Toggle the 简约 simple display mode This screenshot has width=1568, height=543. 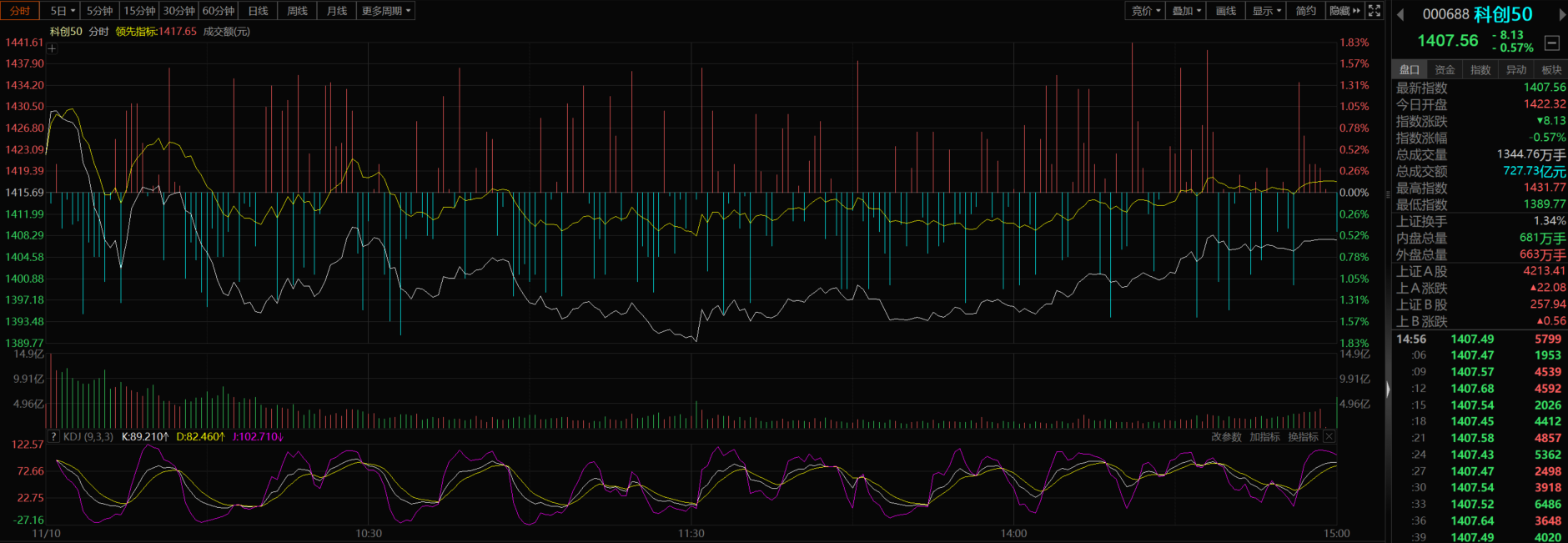[1305, 11]
